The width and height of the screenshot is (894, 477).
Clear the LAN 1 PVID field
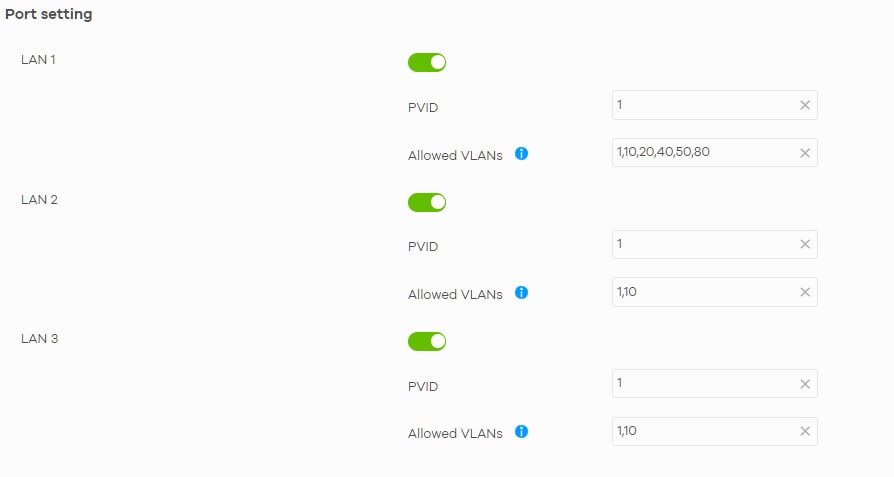805,105
